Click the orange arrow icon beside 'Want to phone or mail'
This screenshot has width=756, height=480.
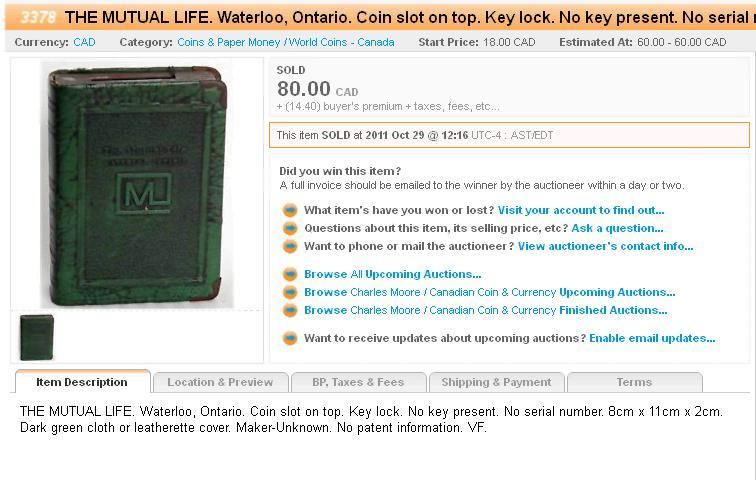(x=290, y=246)
